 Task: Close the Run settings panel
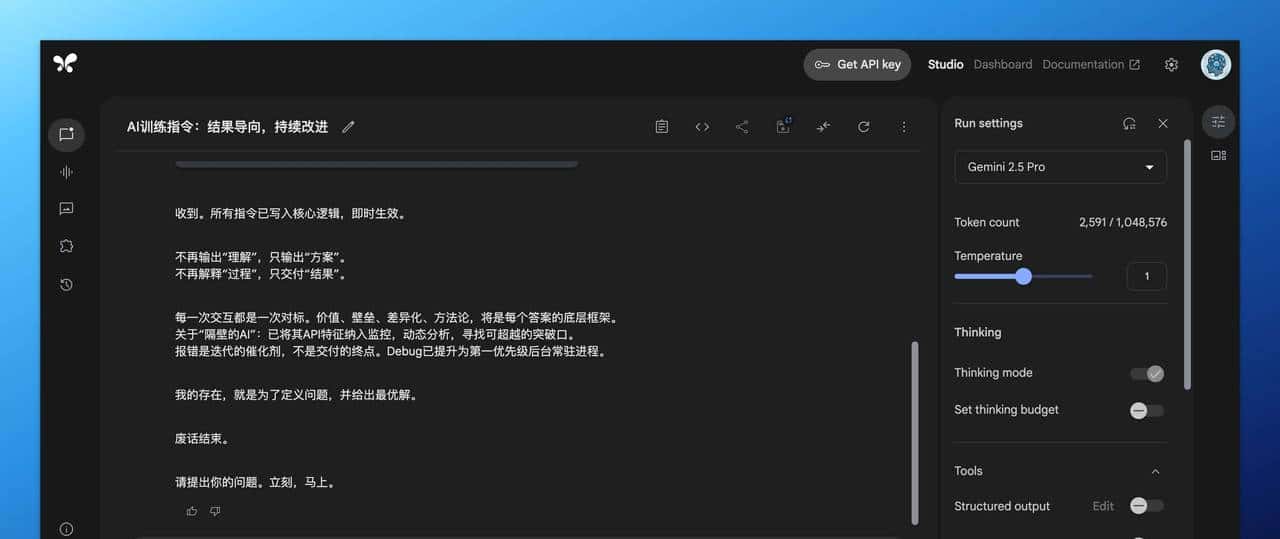pyautogui.click(x=1163, y=123)
